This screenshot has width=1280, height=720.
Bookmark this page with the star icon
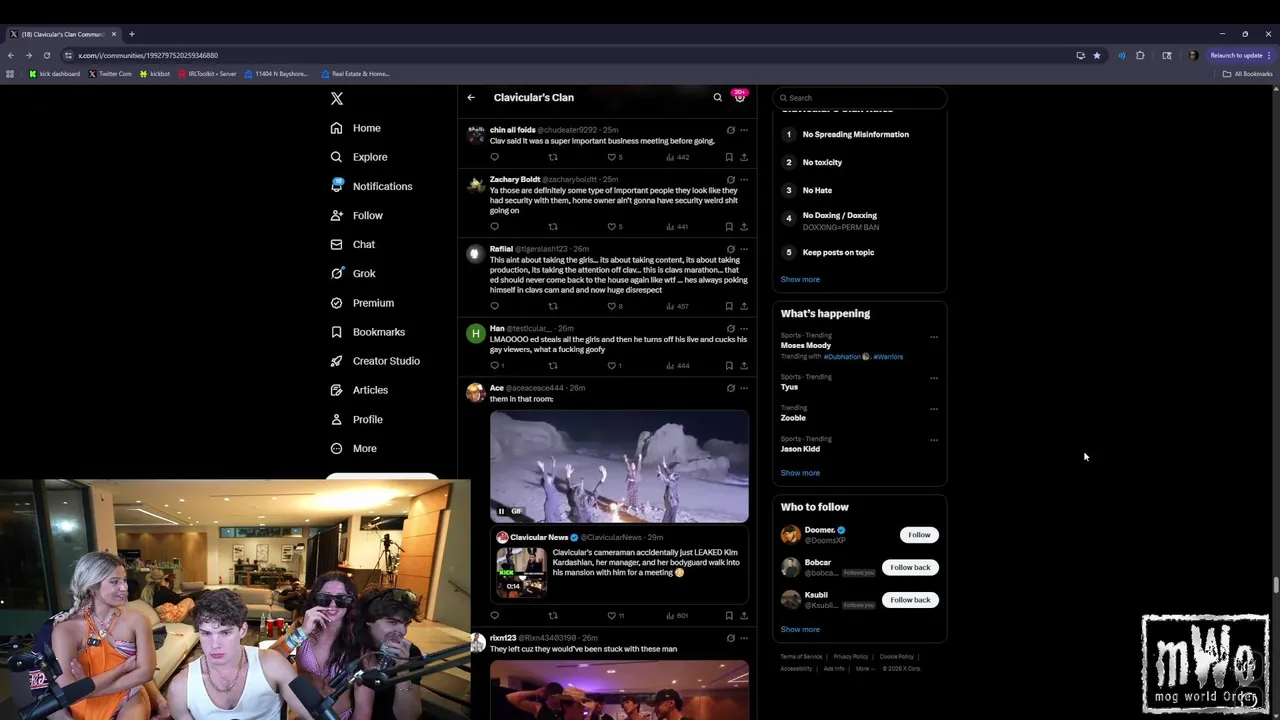click(x=1097, y=55)
